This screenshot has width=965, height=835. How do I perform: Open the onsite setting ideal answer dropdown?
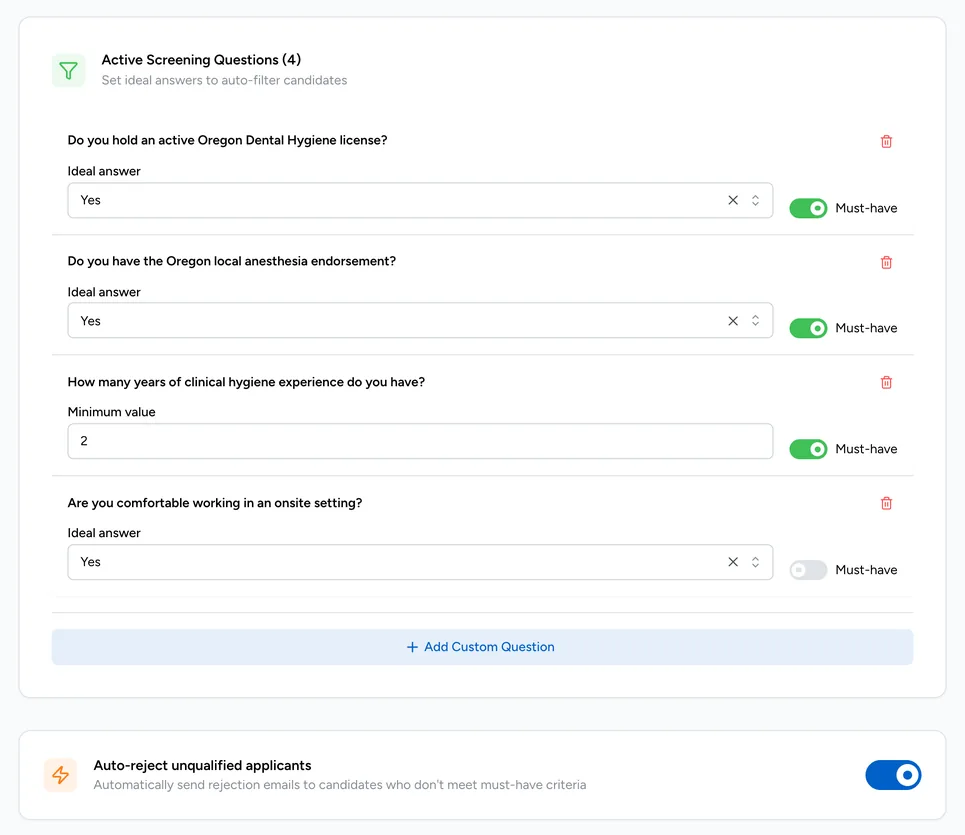tap(755, 562)
